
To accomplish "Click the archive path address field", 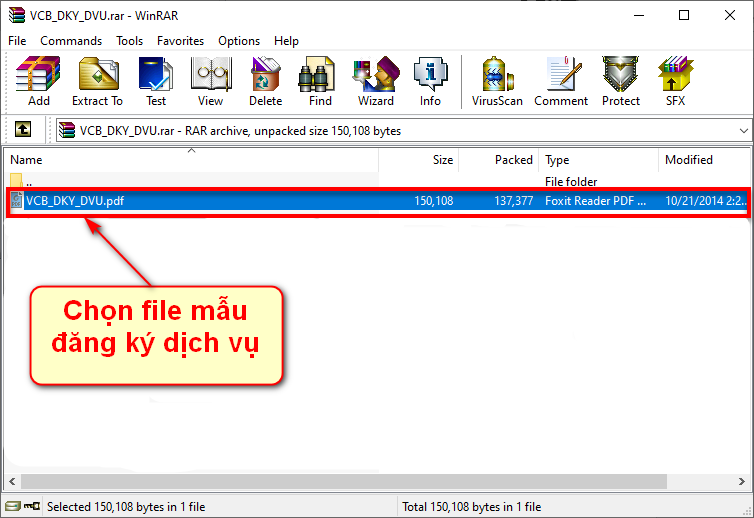I will (x=404, y=131).
